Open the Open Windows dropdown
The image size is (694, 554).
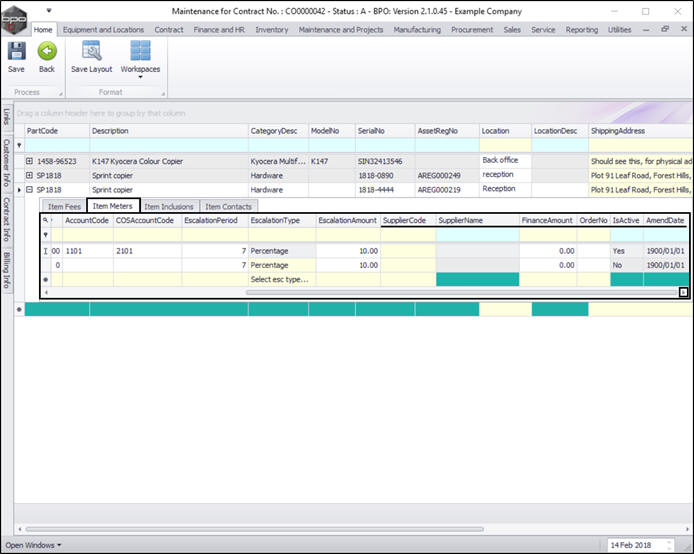point(34,545)
